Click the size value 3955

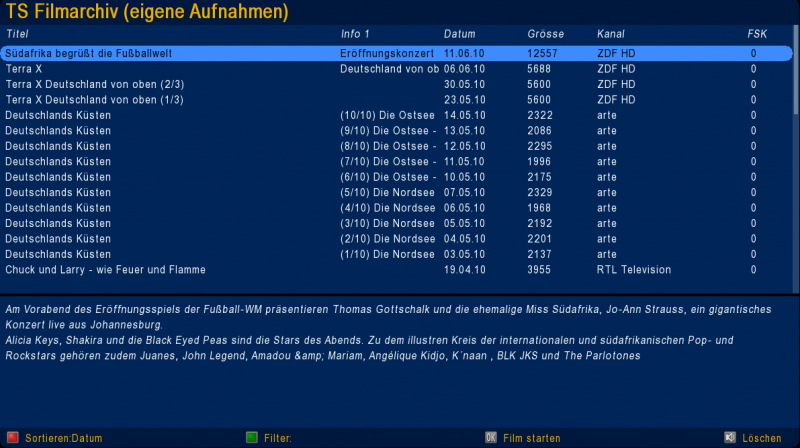coord(539,270)
